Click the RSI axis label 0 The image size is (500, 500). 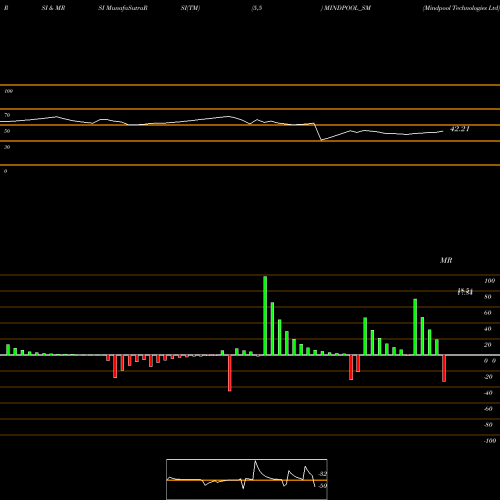click(5, 171)
